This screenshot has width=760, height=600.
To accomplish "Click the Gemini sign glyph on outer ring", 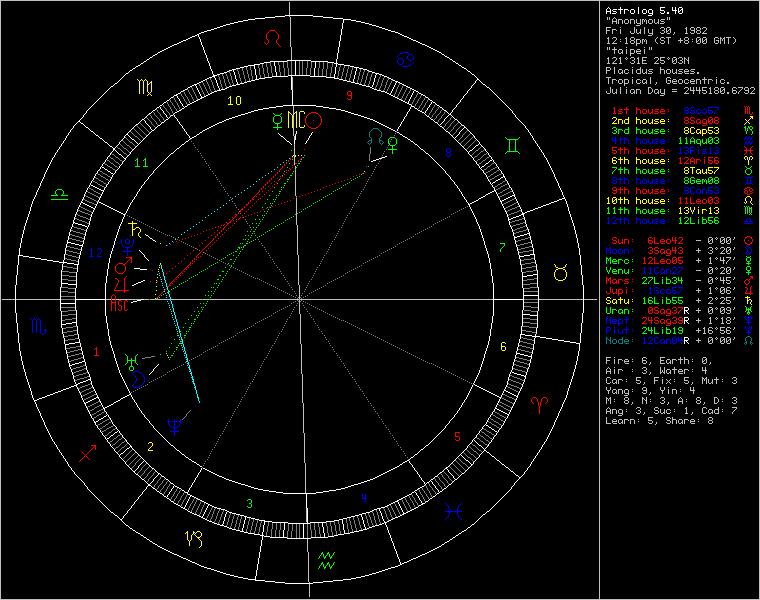I will [512, 146].
